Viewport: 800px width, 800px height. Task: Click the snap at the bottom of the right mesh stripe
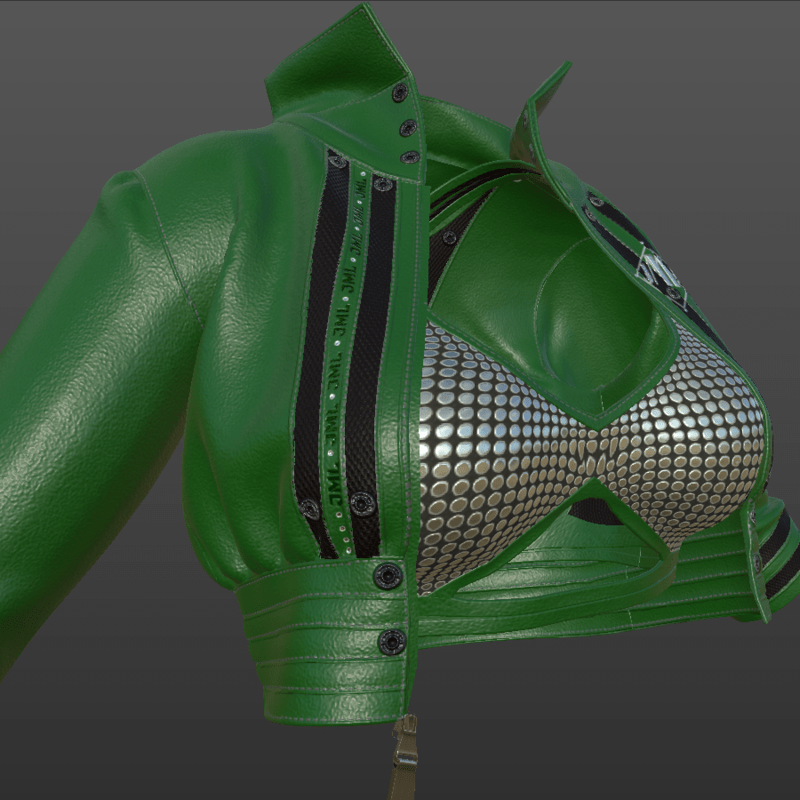tap(363, 504)
